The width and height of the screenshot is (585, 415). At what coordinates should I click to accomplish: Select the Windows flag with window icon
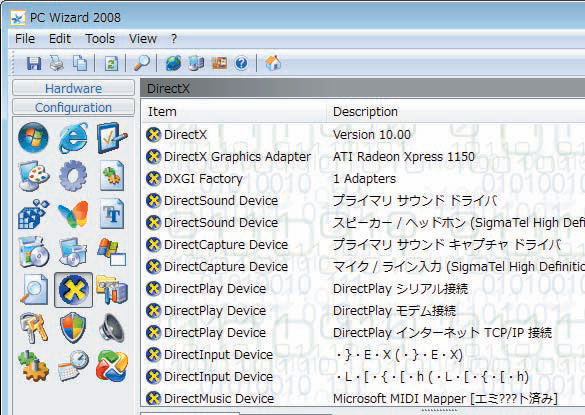tap(112, 252)
